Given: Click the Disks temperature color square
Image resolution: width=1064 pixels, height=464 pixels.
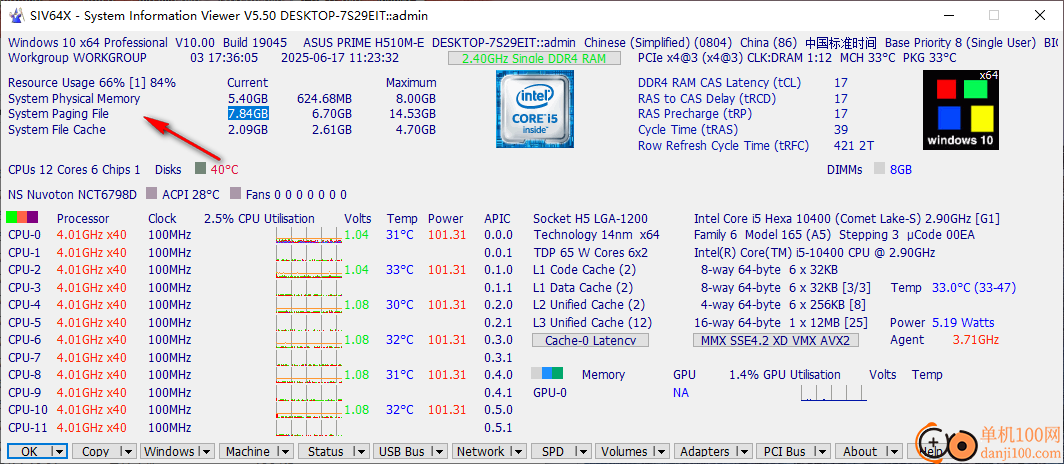Looking at the screenshot, I should tap(200, 168).
